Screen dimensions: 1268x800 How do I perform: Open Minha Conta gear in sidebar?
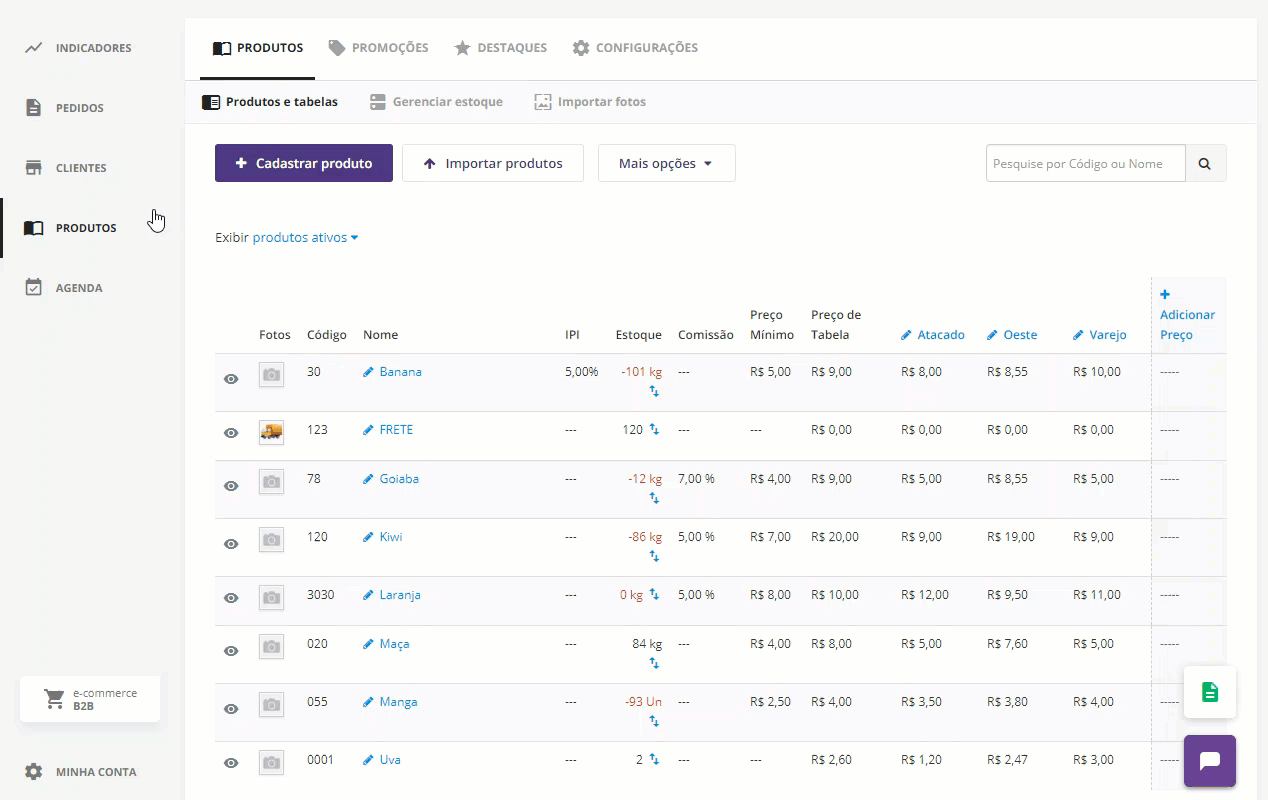pos(34,772)
